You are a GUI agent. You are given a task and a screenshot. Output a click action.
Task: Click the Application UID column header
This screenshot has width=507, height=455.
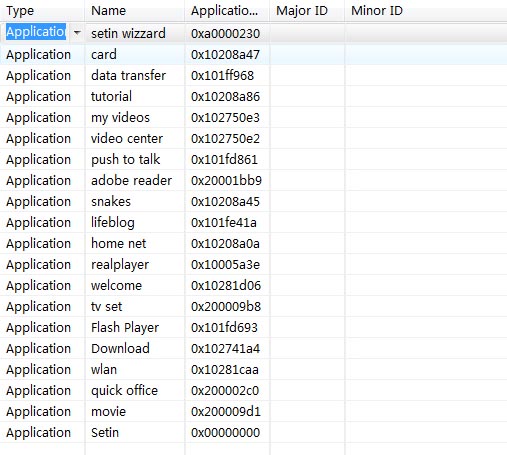227,11
